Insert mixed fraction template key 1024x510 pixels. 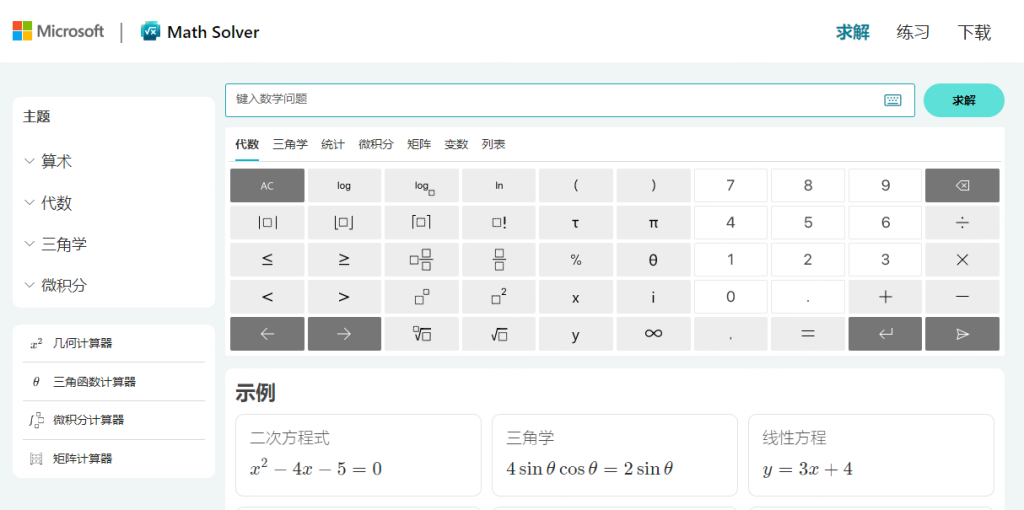421,260
